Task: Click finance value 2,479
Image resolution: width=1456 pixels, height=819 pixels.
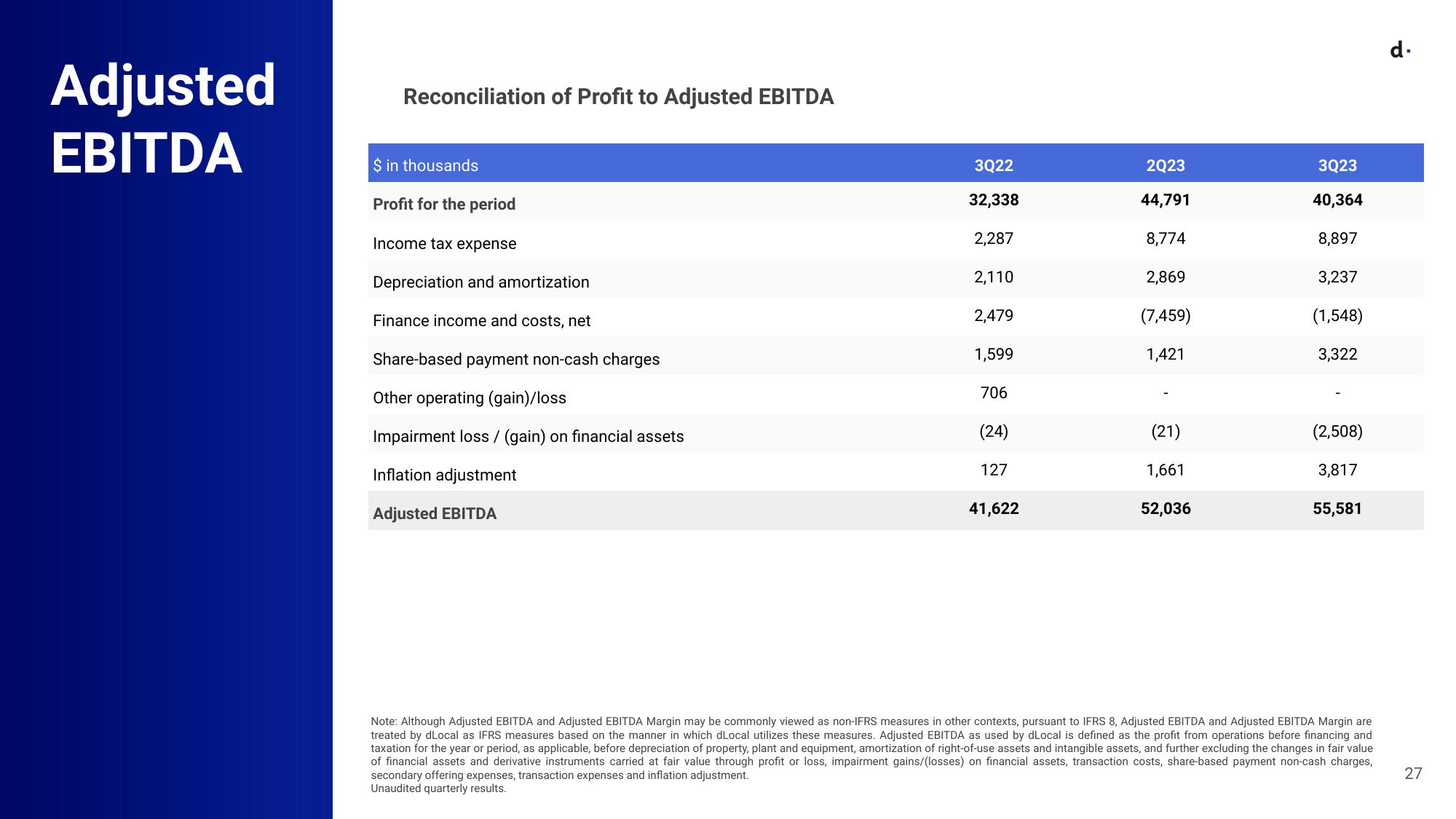Action: pos(994,316)
